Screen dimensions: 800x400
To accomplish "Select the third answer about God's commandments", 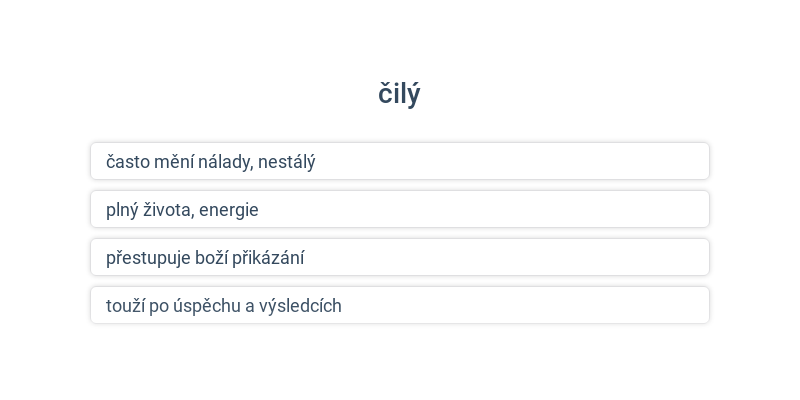I will tap(400, 257).
